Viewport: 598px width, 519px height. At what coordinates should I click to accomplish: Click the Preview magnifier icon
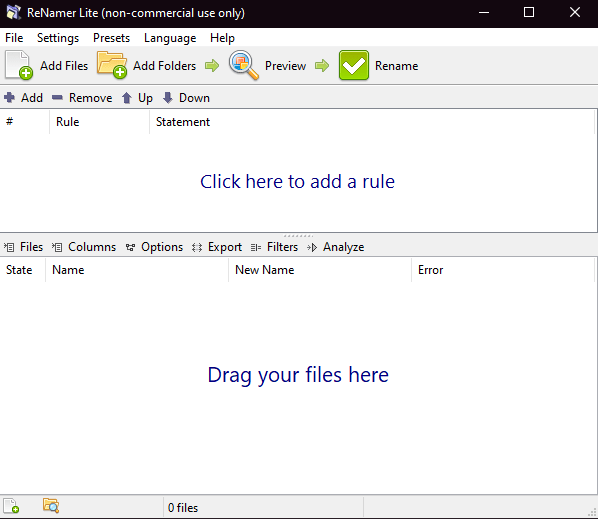243,65
